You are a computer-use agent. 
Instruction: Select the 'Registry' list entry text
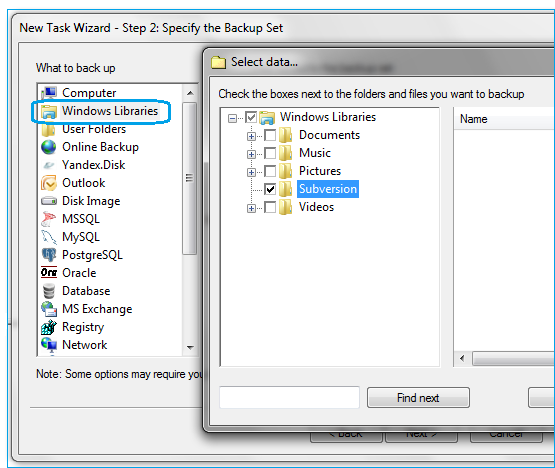[x=83, y=327]
